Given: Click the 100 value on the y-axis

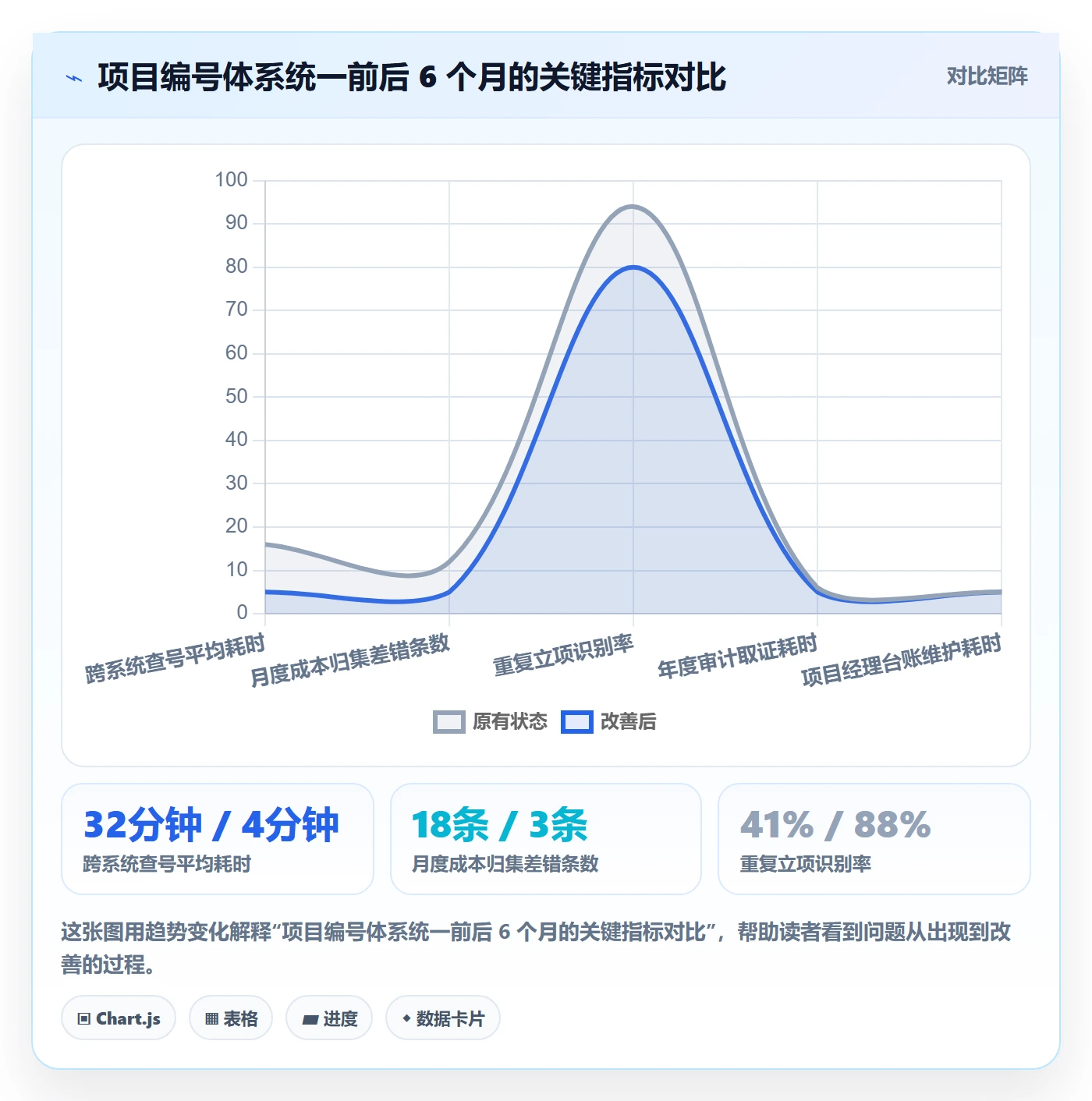Looking at the screenshot, I should [x=231, y=179].
